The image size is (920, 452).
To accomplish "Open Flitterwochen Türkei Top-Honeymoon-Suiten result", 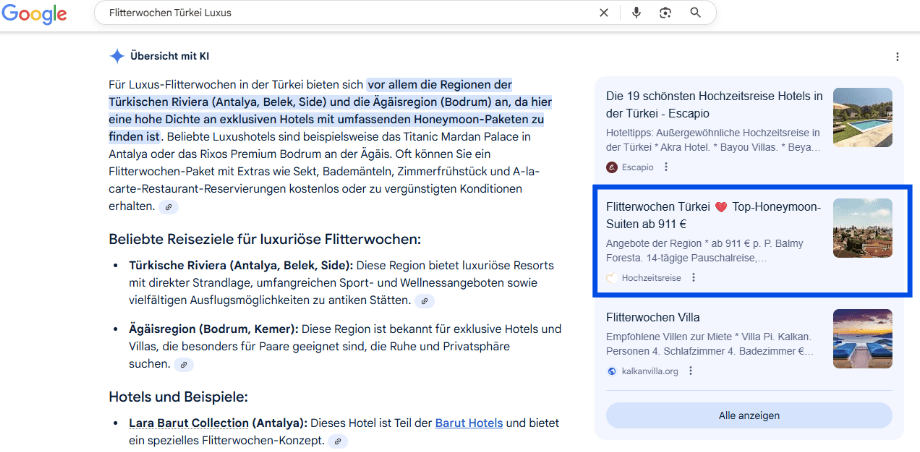I will [715, 215].
